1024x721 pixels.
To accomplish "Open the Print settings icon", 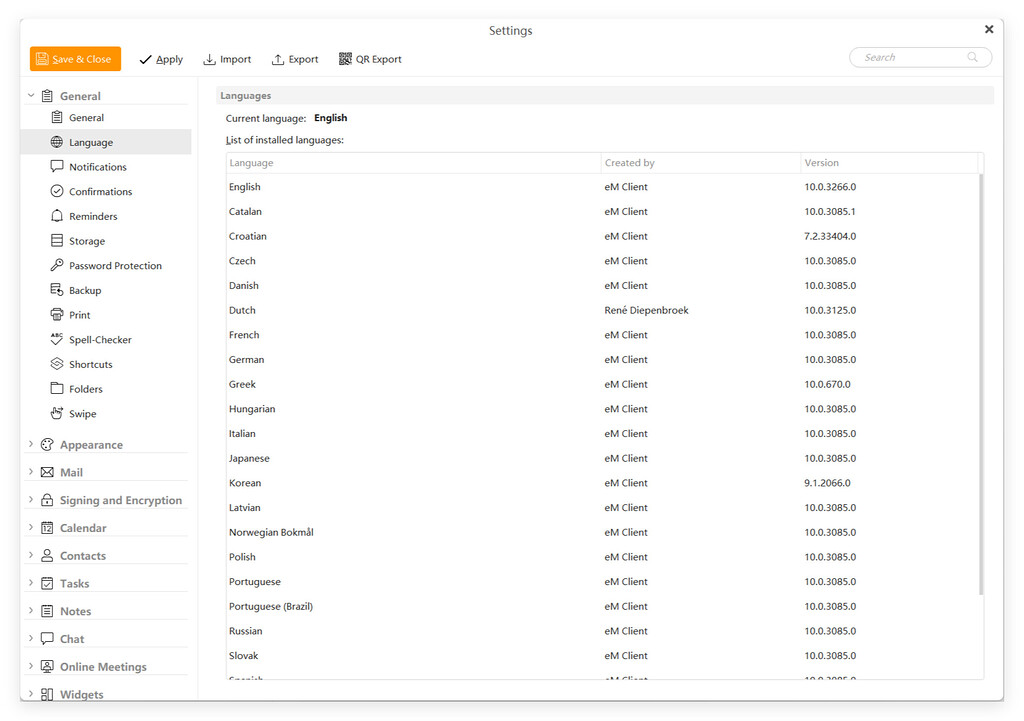I will 56,314.
